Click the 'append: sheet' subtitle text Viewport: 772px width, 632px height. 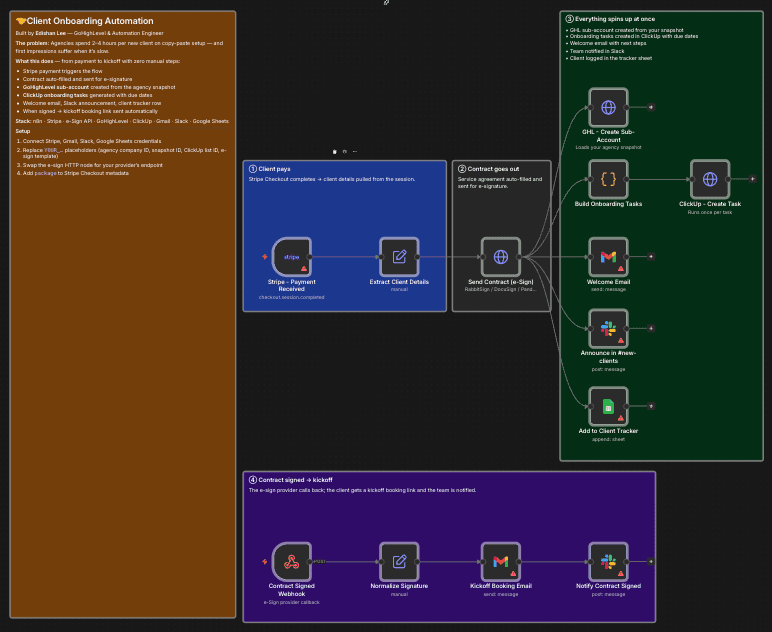tap(609, 439)
